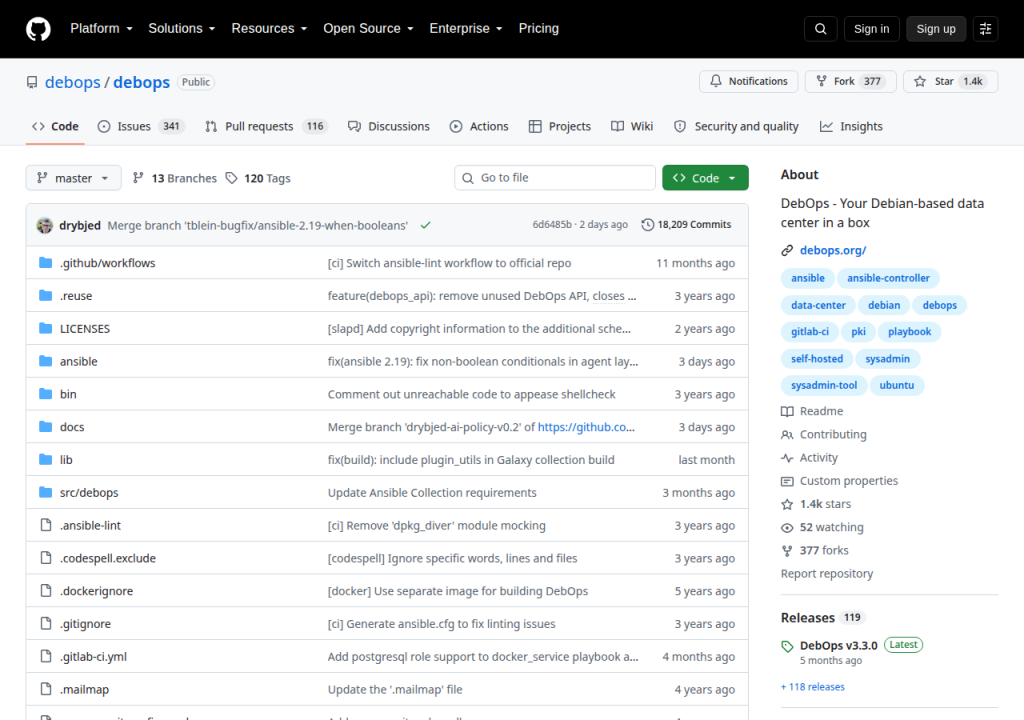This screenshot has height=720, width=1024.
Task: Click the repository book icon beside debops
Action: [32, 82]
